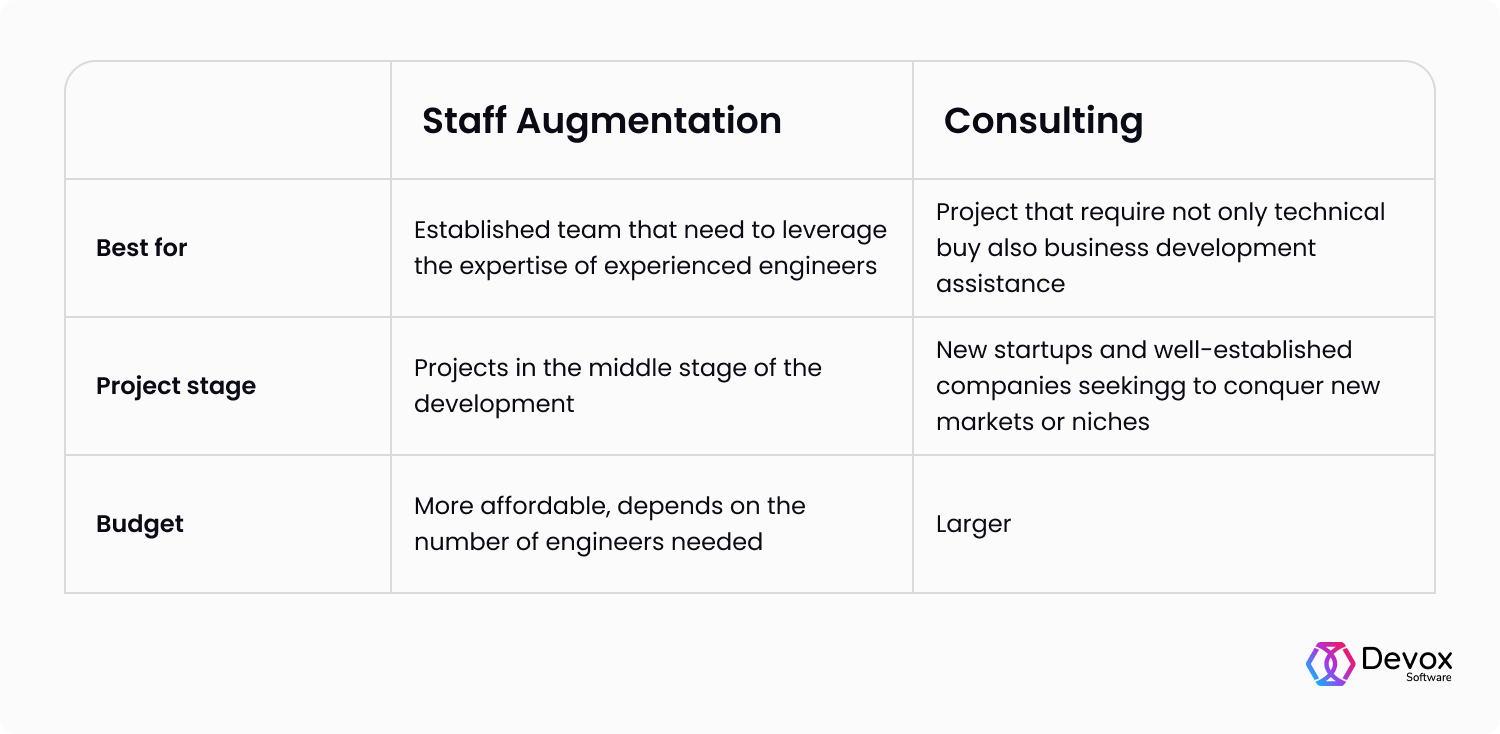
Task: Click the middle stage of development text
Action: (x=617, y=386)
